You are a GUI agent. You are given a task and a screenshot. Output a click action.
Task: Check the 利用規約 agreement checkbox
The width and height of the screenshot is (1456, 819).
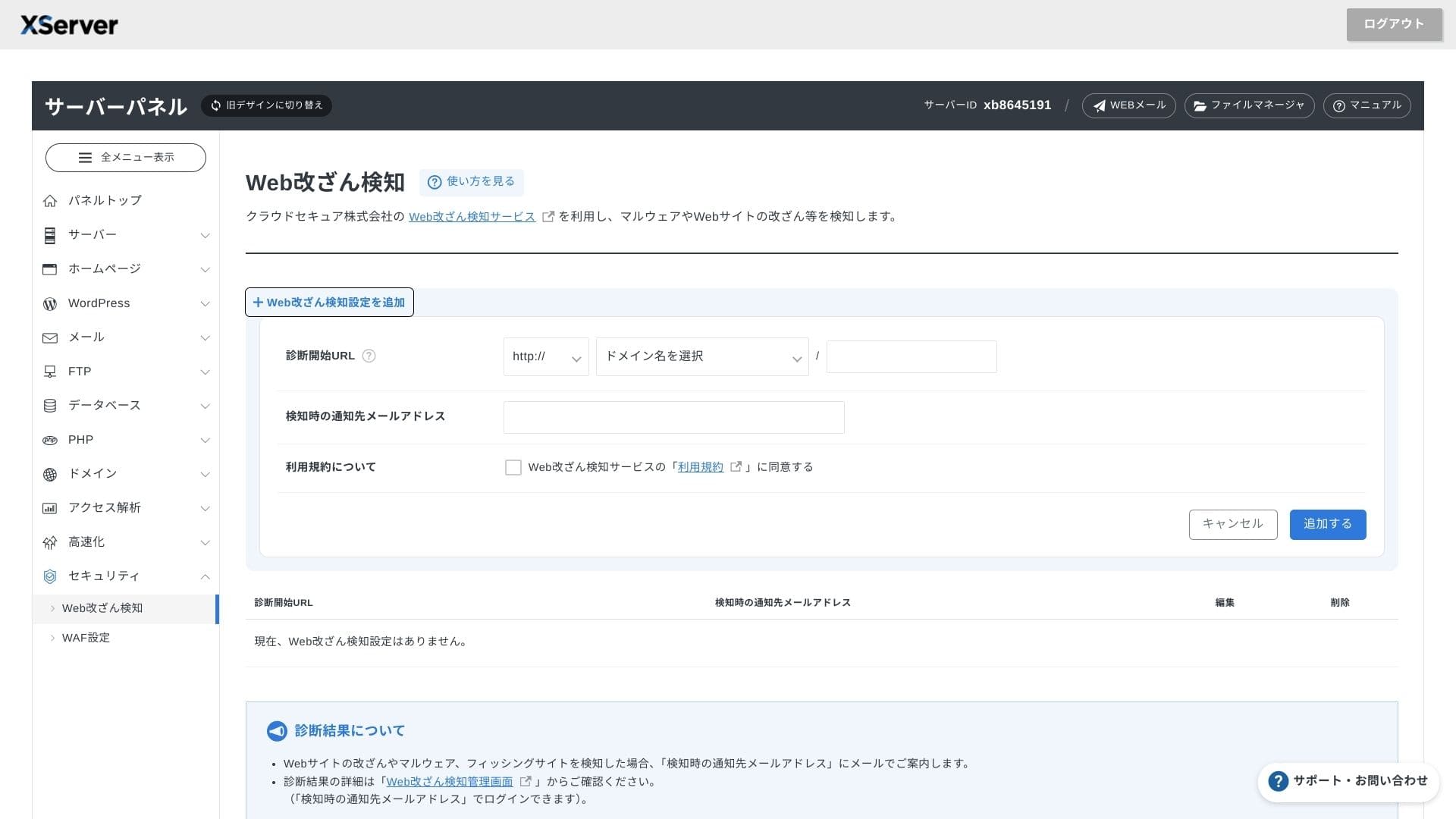coord(513,468)
